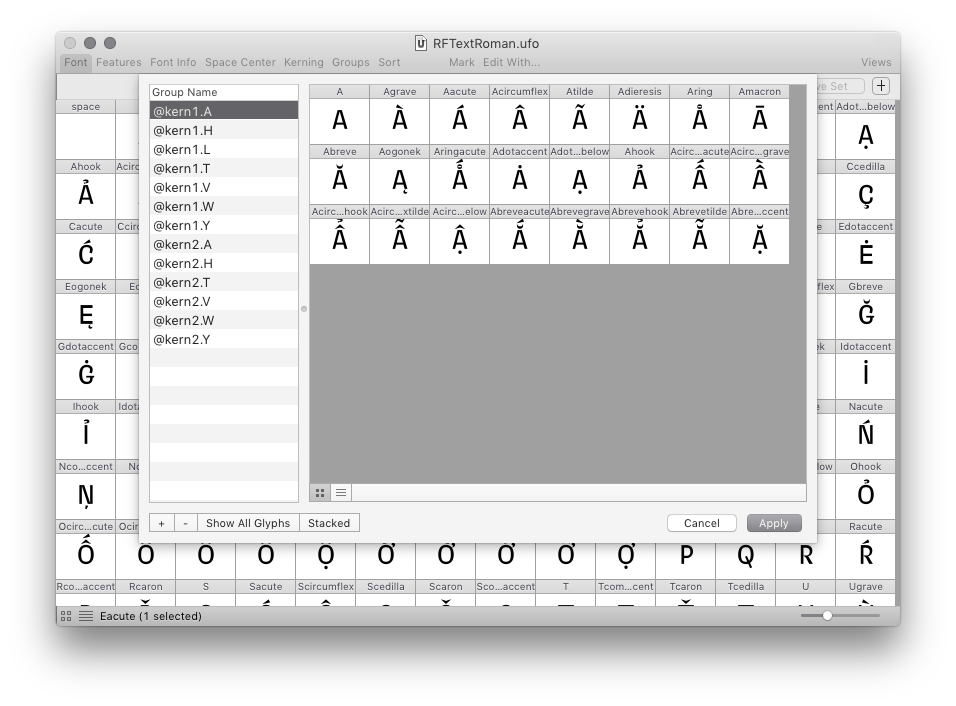Select the Abreve glyph cell
The height and width of the screenshot is (706, 956).
[340, 174]
